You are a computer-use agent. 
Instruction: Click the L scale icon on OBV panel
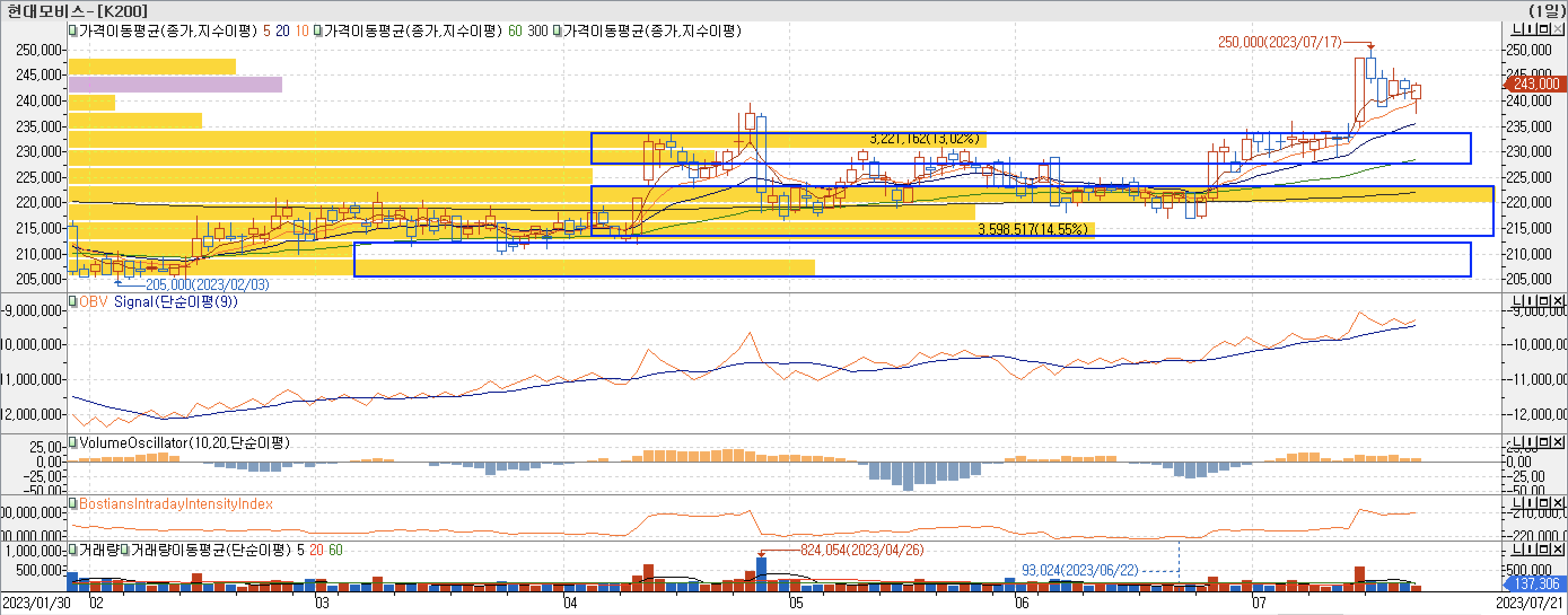click(x=1517, y=301)
